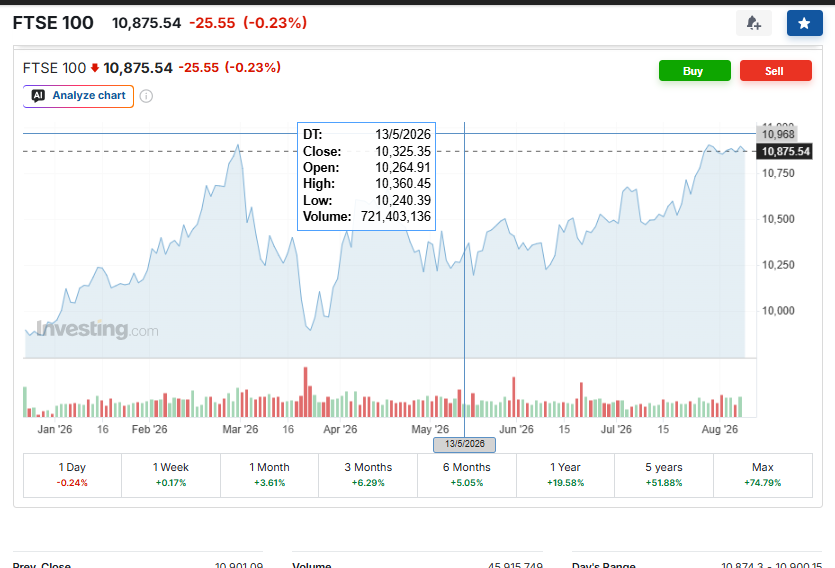Select the 1 Day time range
This screenshot has width=835, height=568.
pyautogui.click(x=72, y=475)
